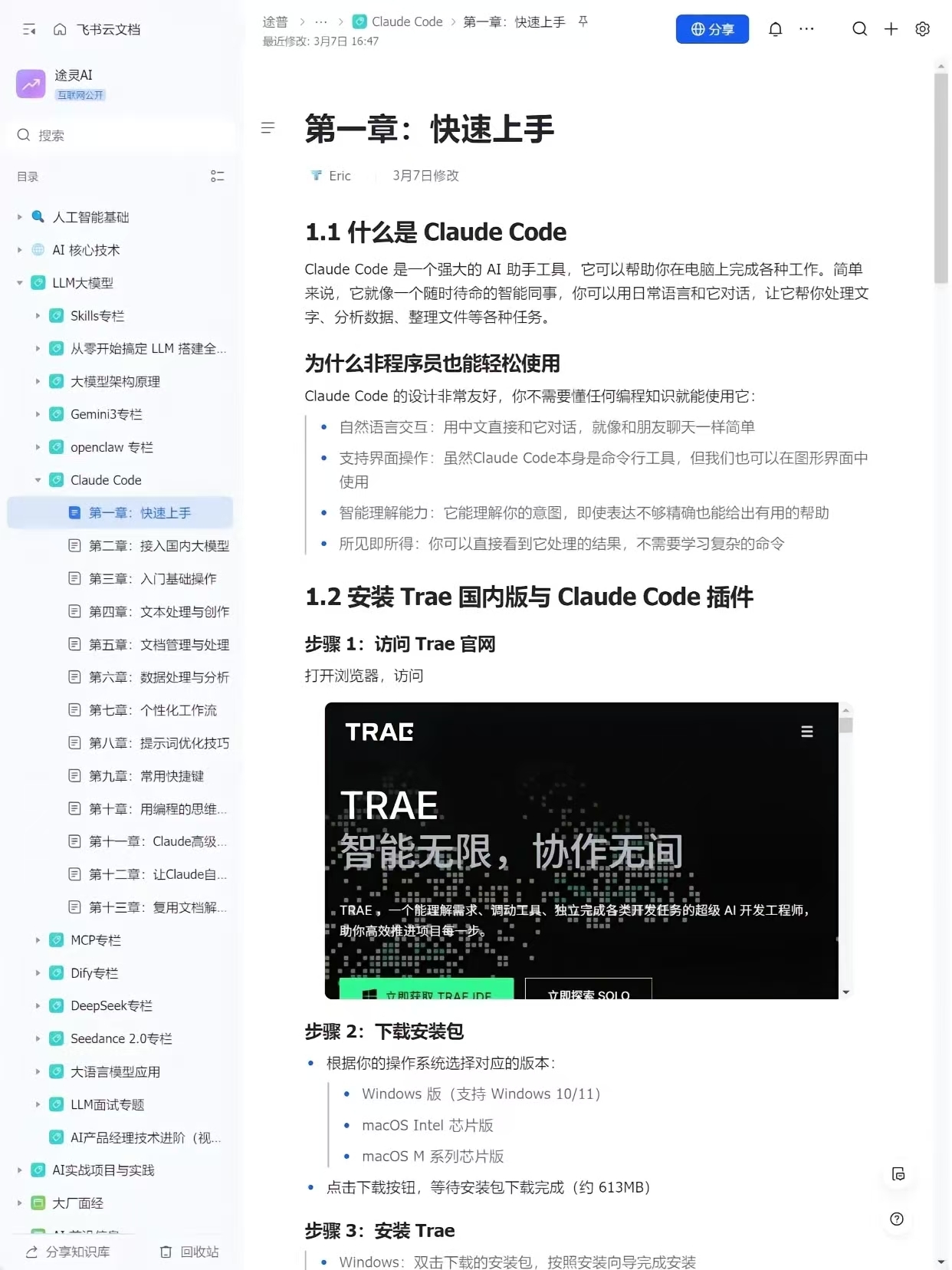Open search via the top-right magnifier icon

(x=859, y=29)
